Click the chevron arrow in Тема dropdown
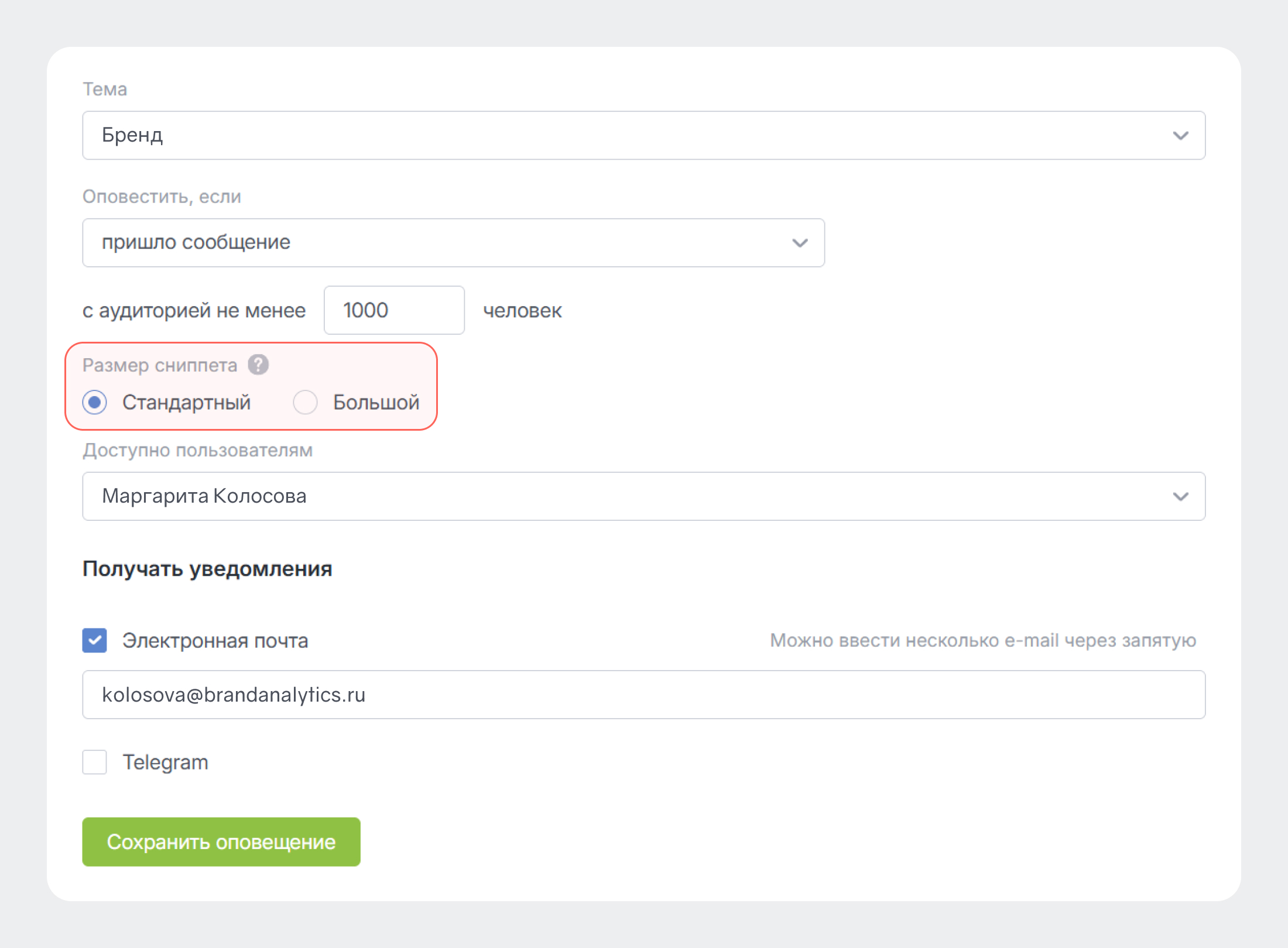Viewport: 1288px width, 948px height. (x=1180, y=136)
